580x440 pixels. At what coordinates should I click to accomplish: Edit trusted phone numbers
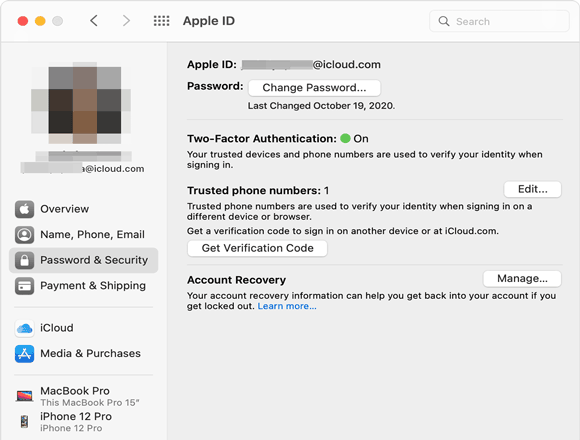pyautogui.click(x=533, y=189)
